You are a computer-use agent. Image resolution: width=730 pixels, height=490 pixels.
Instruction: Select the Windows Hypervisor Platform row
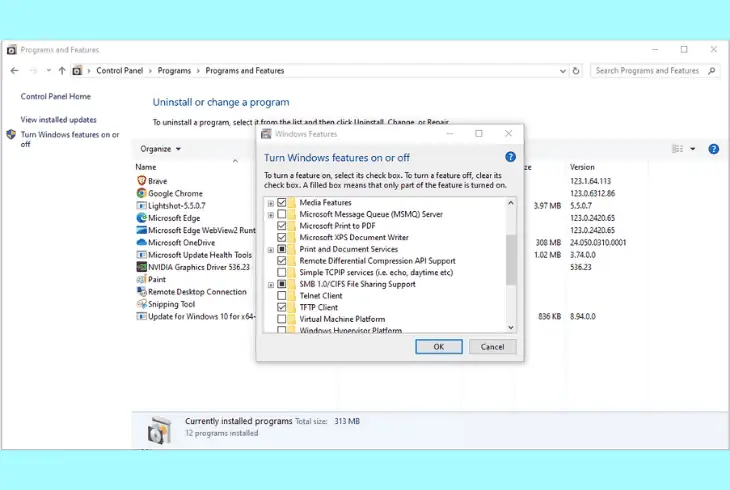click(x=351, y=330)
